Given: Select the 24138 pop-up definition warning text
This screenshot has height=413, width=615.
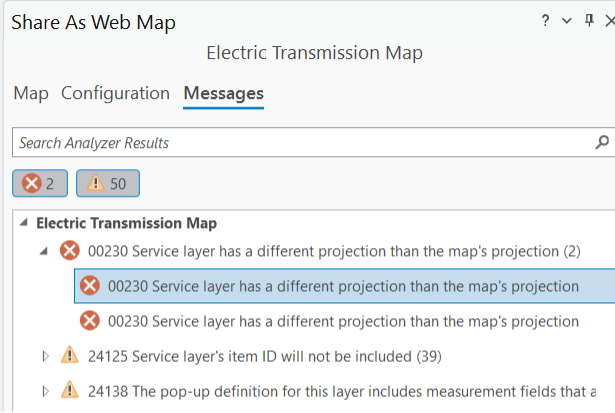Looking at the screenshot, I should 342,390.
